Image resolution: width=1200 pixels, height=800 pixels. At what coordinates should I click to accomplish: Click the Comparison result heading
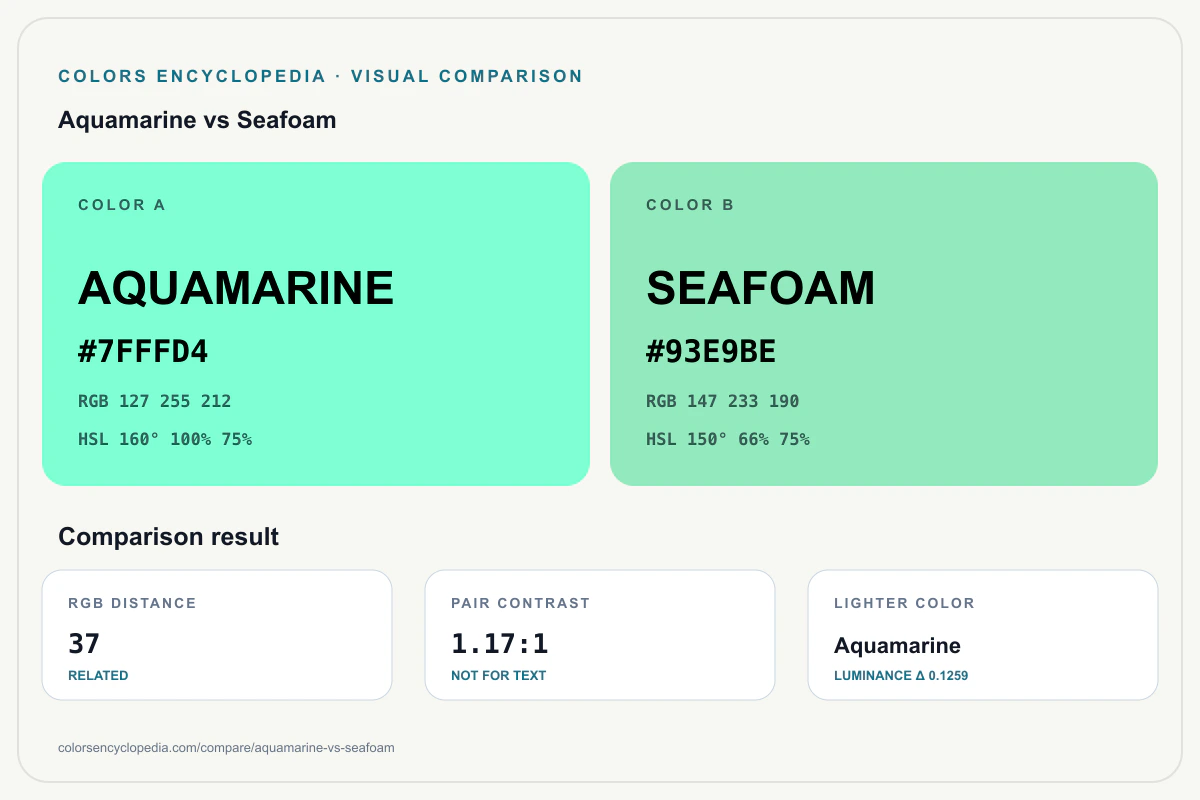(168, 537)
